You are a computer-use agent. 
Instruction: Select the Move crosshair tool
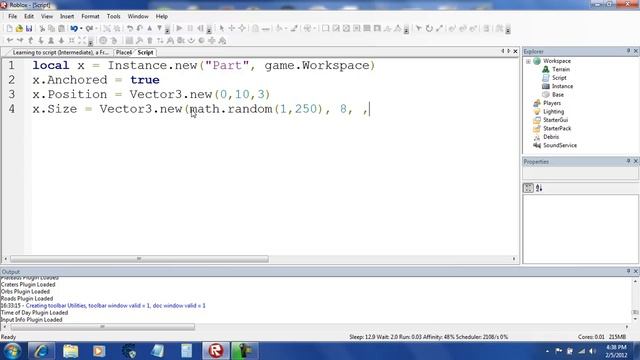click(x=231, y=29)
